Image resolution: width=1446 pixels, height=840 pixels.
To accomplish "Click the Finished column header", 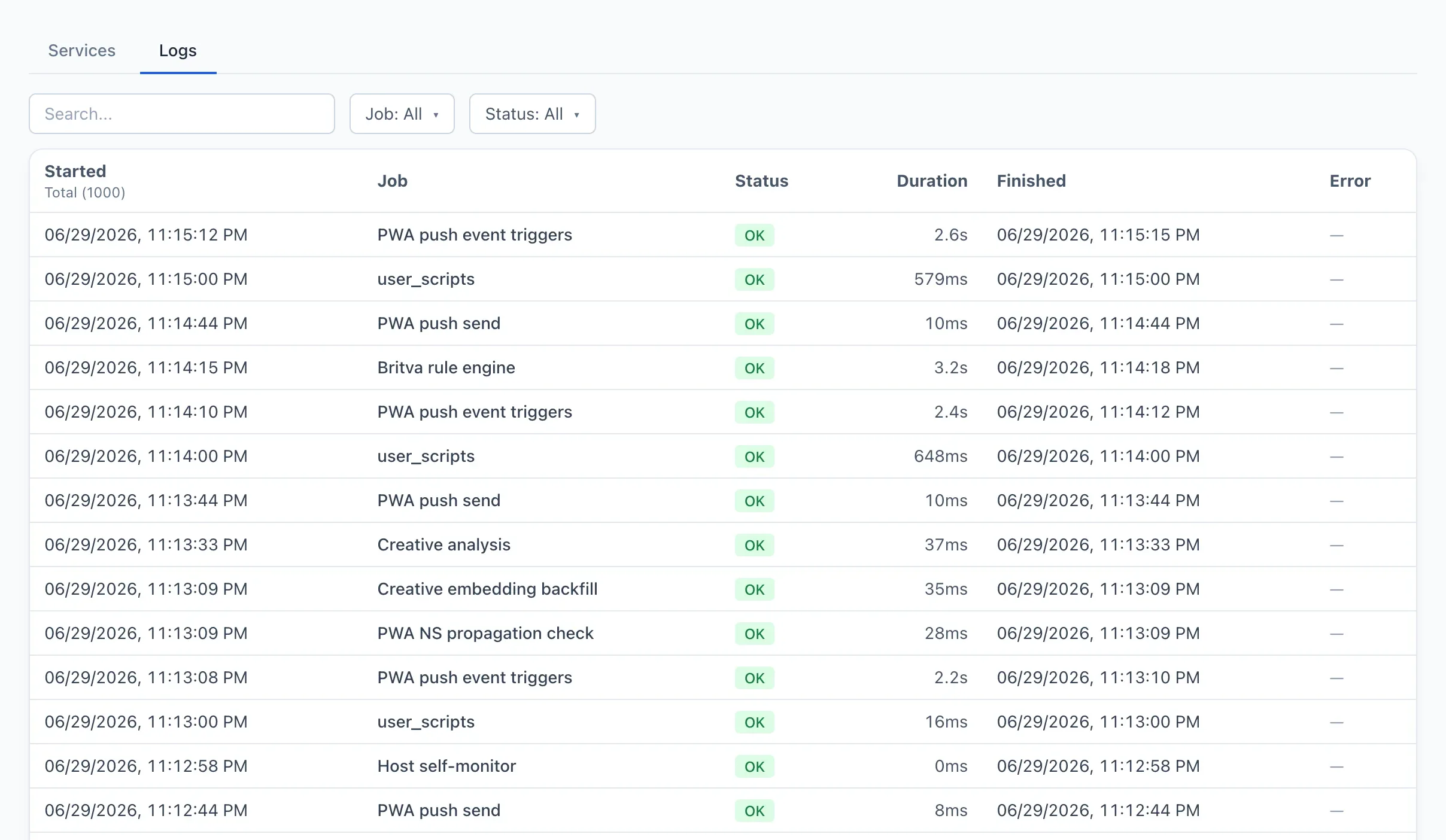I will 1031,181.
